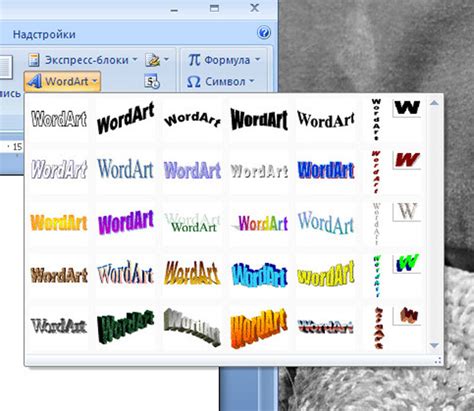Select the brown 3D W style thumbnail
This screenshot has width=474, height=411.
[x=407, y=315]
